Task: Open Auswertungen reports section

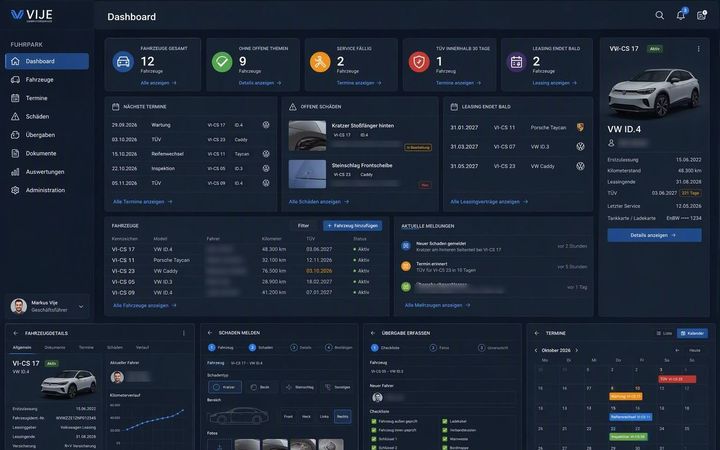Action: pyautogui.click(x=47, y=172)
